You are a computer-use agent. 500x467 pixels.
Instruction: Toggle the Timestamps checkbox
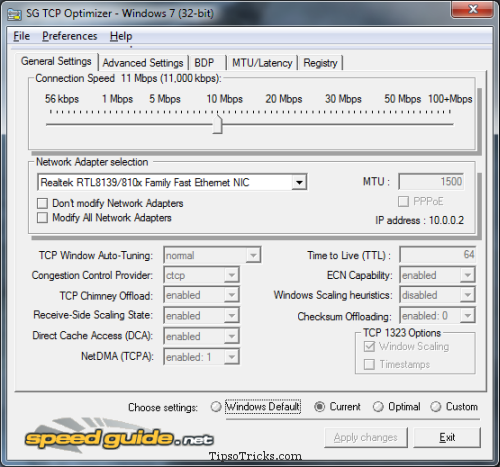(x=369, y=364)
